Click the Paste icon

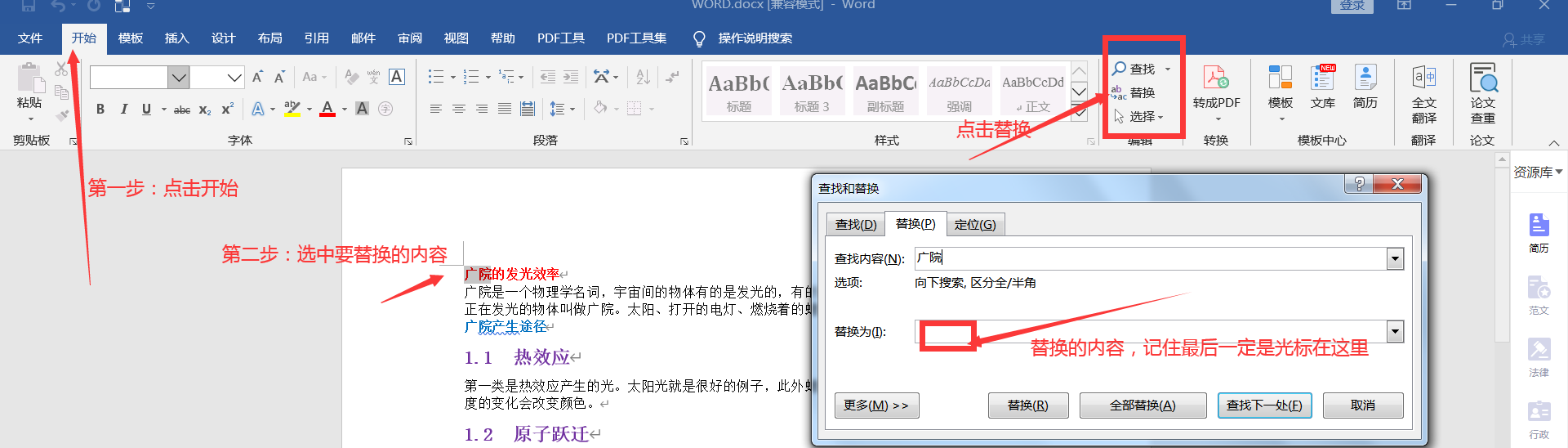[29, 78]
